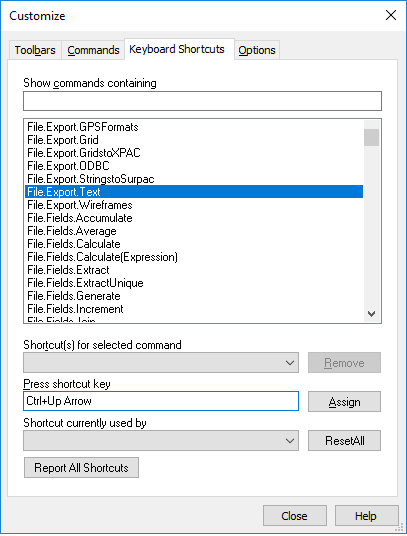Click the ResetAll button
407x536 pixels.
pyautogui.click(x=344, y=441)
